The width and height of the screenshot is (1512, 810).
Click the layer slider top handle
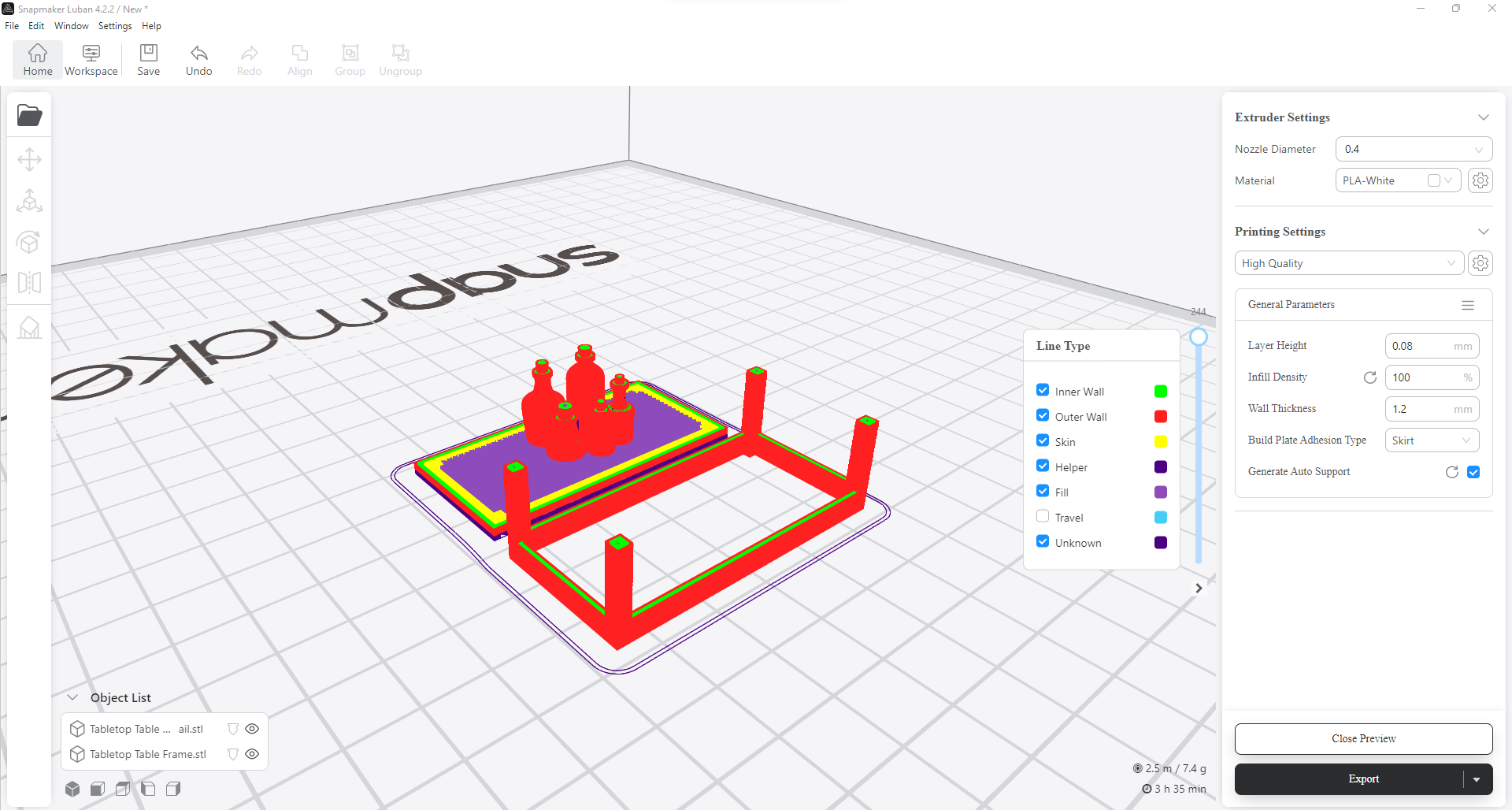point(1199,337)
